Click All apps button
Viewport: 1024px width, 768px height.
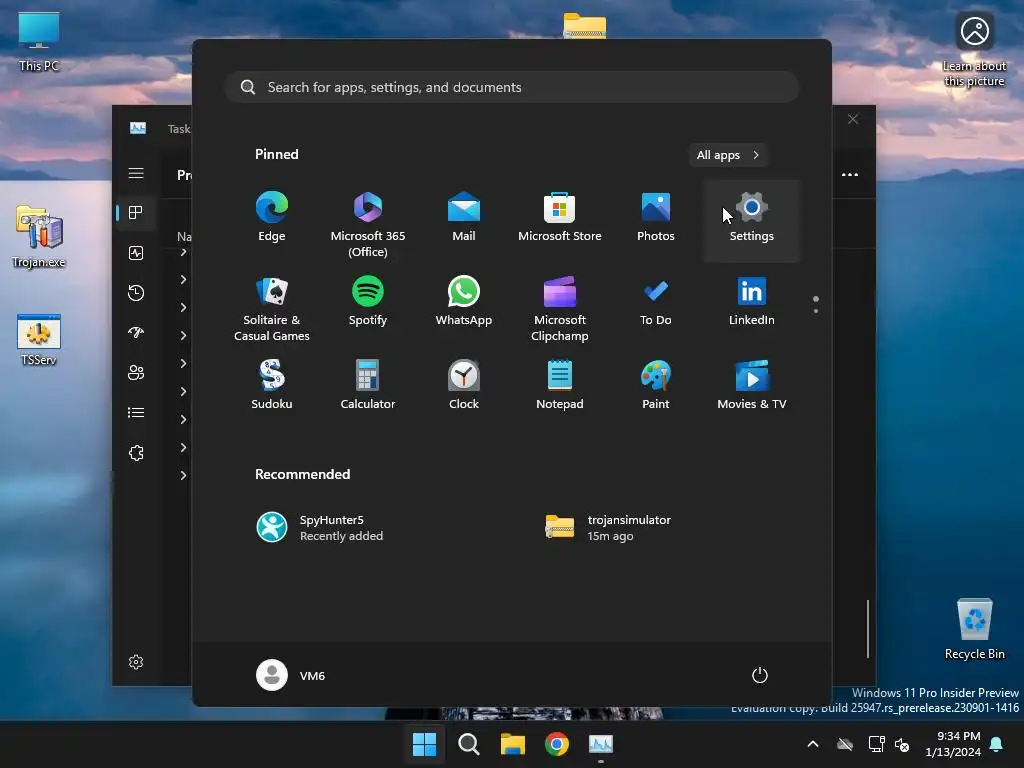point(728,155)
